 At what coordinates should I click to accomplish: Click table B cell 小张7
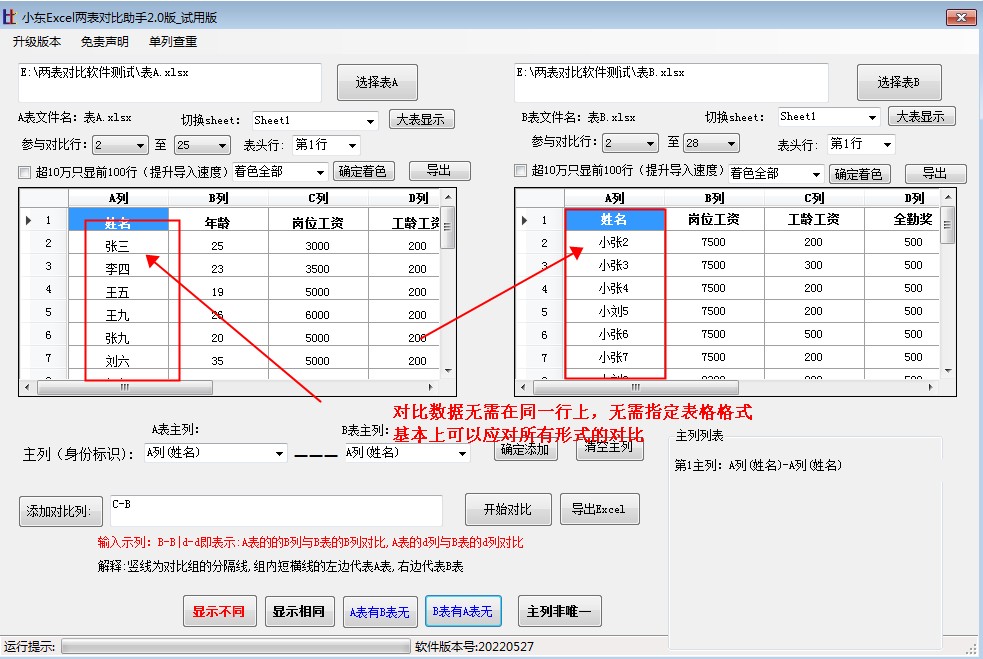coord(614,357)
